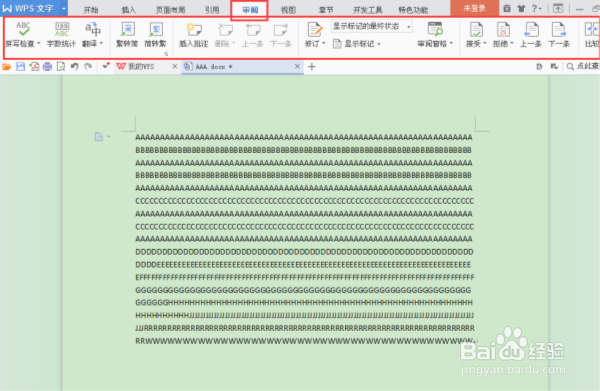Open print preview icon
600x391 pixels.
point(61,67)
